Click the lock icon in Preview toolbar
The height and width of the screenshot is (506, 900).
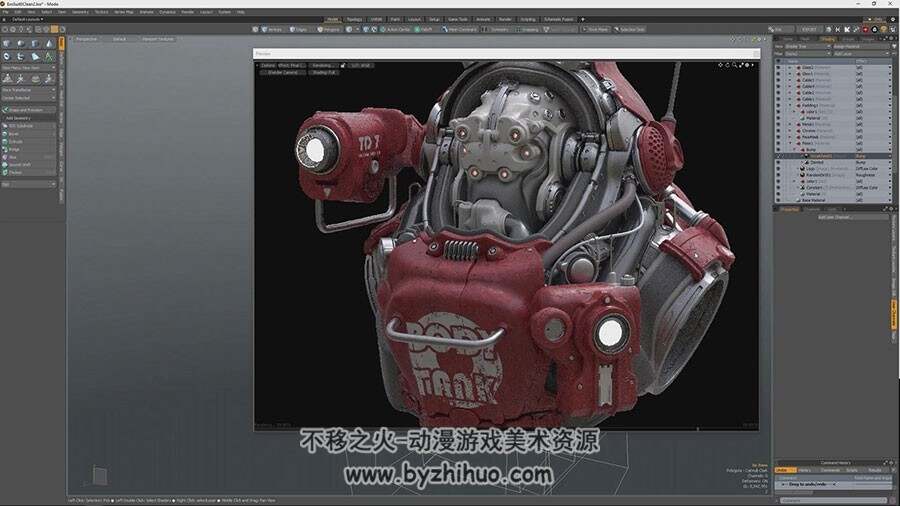pyautogui.click(x=343, y=65)
